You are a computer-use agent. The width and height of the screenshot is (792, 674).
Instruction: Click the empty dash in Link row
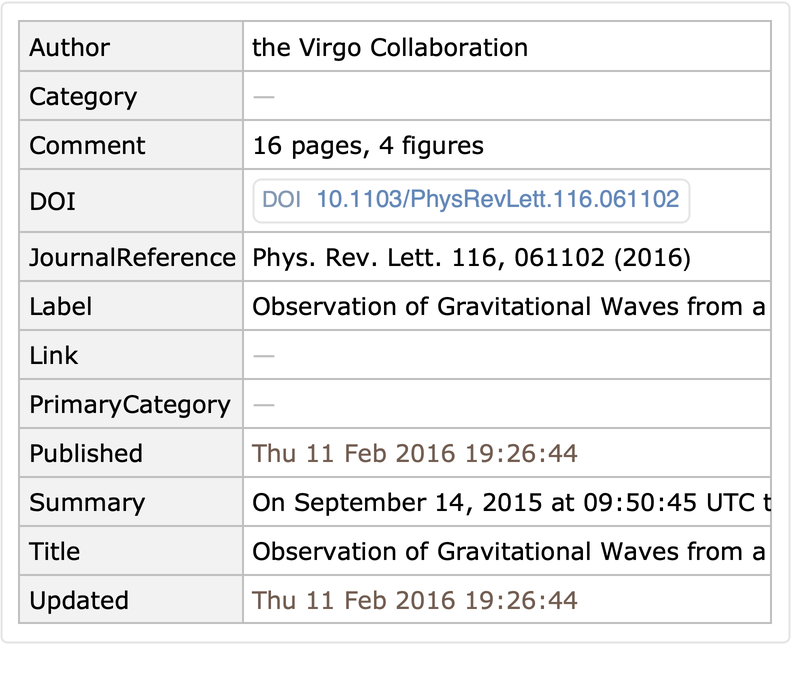click(264, 356)
